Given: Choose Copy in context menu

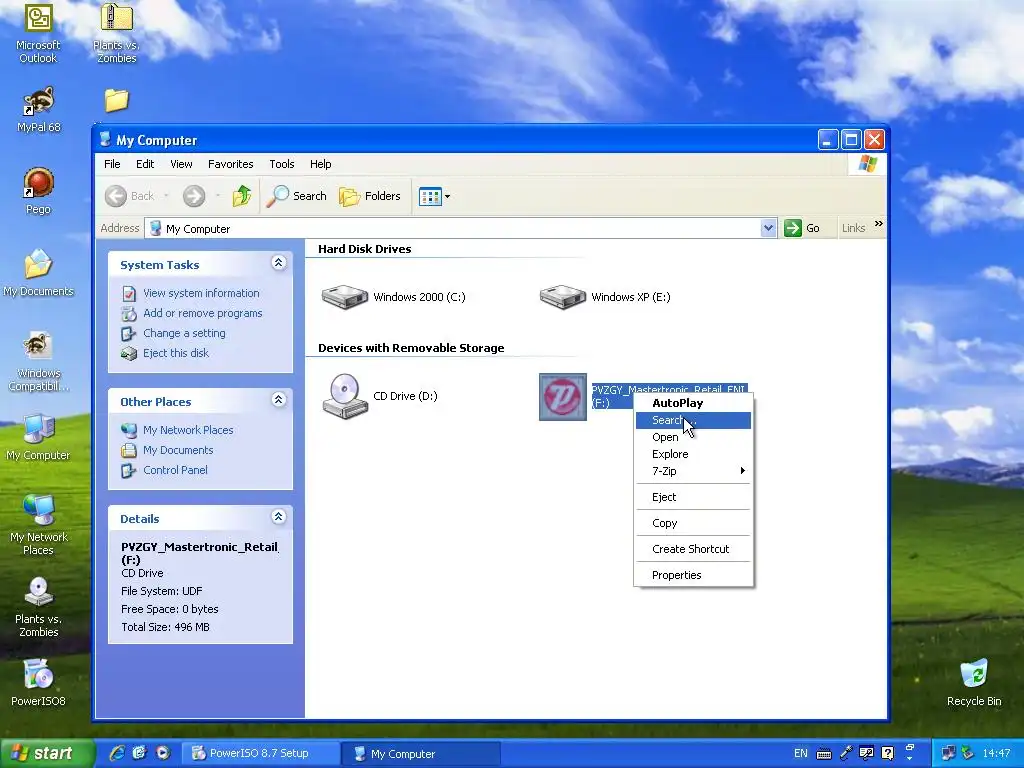Looking at the screenshot, I should (694, 523).
